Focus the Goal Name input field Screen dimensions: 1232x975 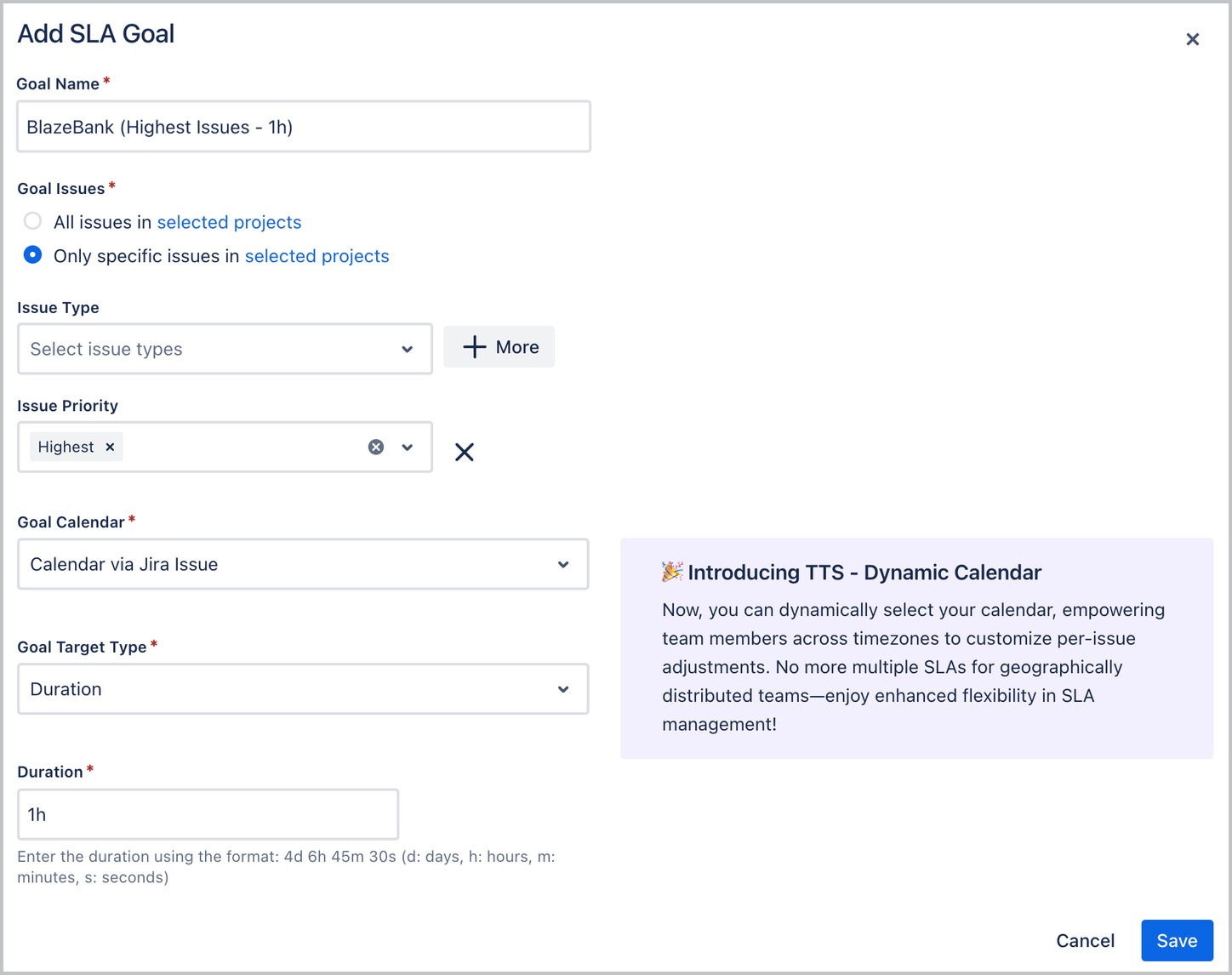pos(304,127)
